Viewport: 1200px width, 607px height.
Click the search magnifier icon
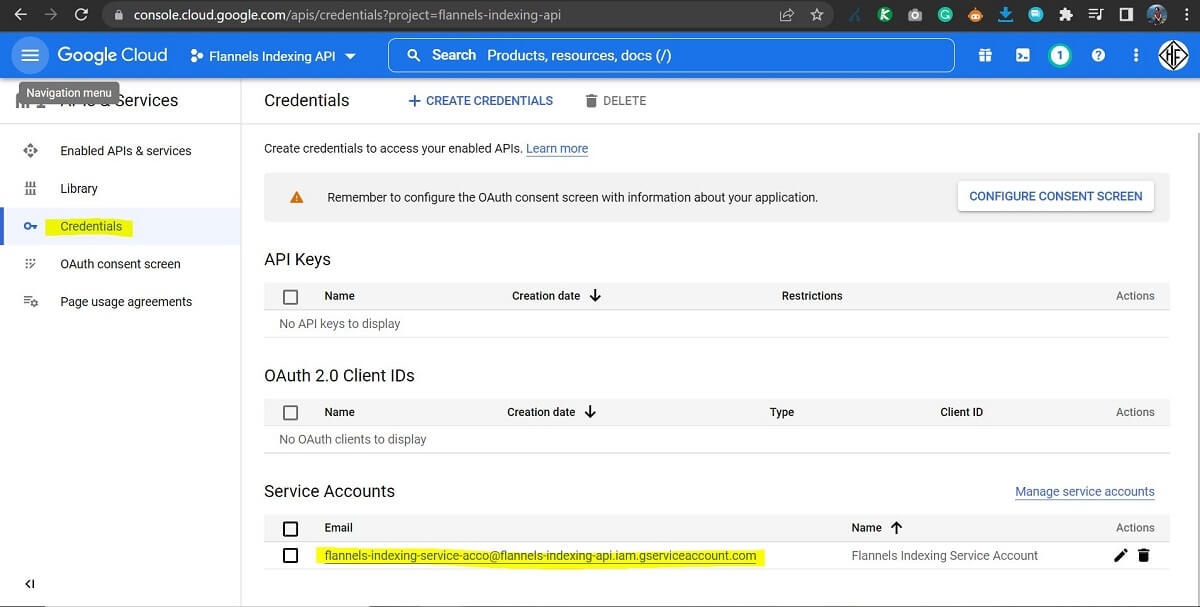(414, 55)
